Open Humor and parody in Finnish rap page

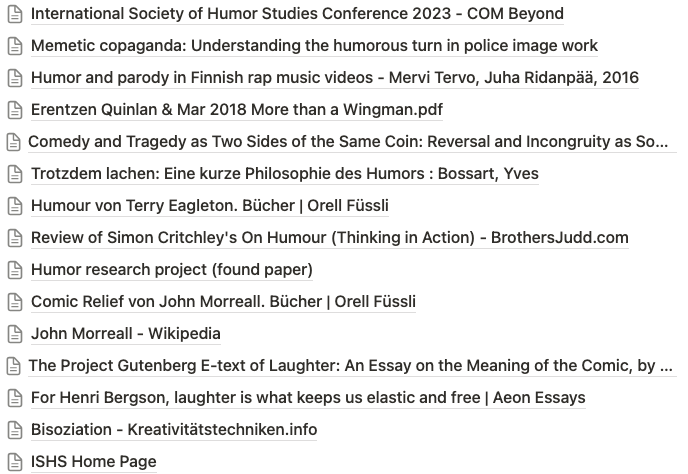tap(334, 77)
